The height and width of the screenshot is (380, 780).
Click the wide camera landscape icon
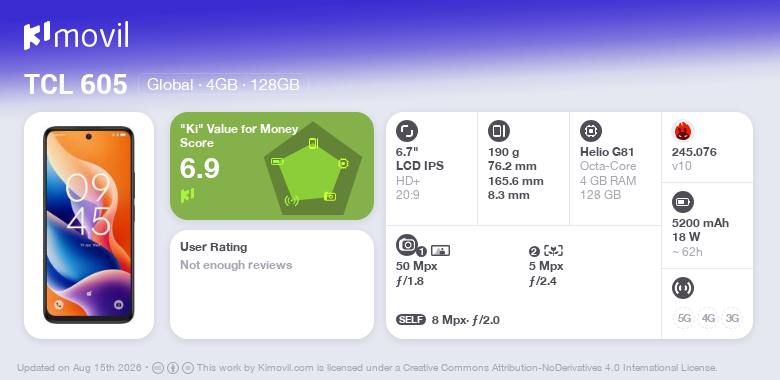(440, 251)
